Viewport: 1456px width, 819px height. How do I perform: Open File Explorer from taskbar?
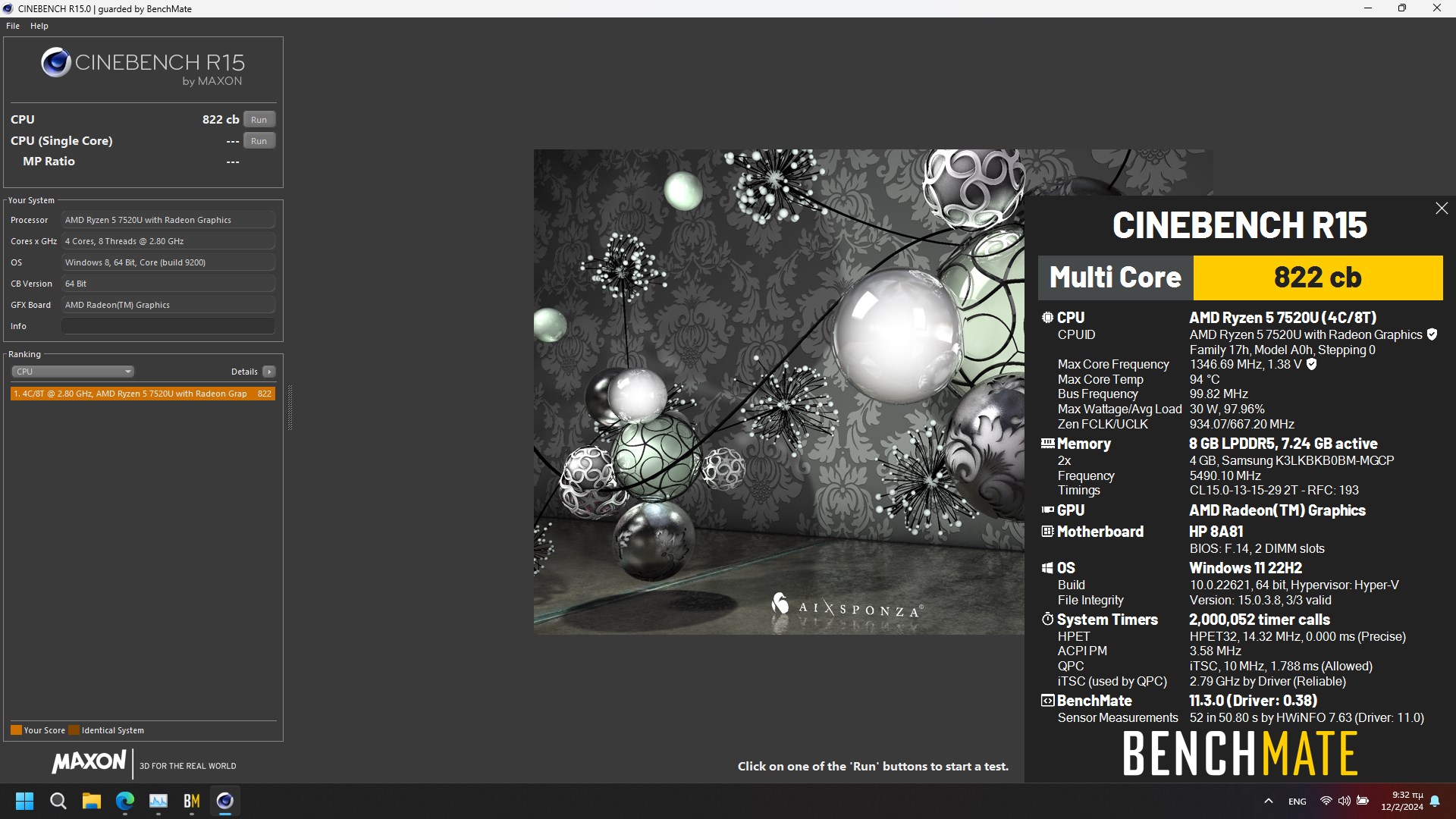pyautogui.click(x=91, y=801)
